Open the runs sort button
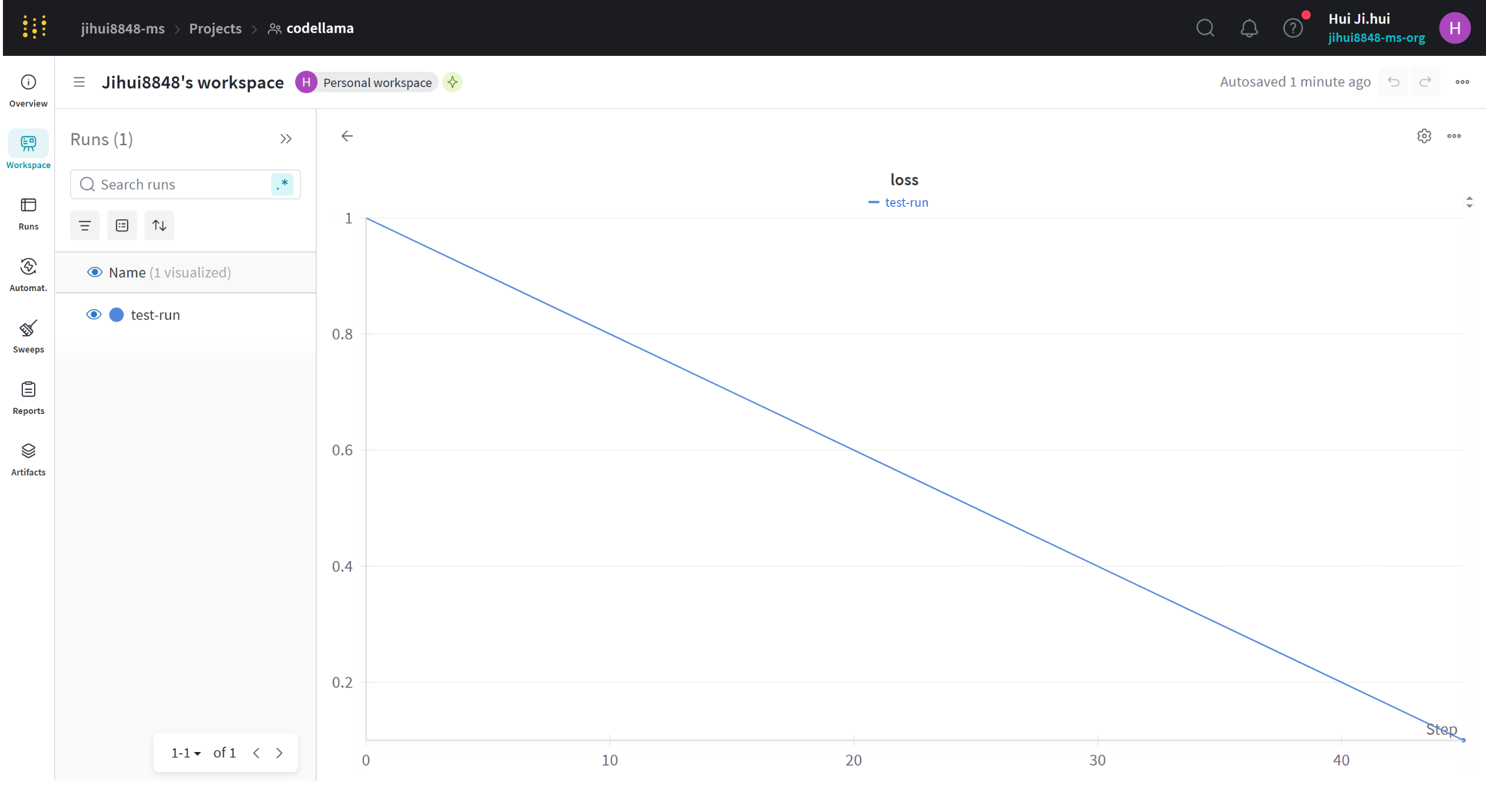The image size is (1486, 812). pos(159,225)
